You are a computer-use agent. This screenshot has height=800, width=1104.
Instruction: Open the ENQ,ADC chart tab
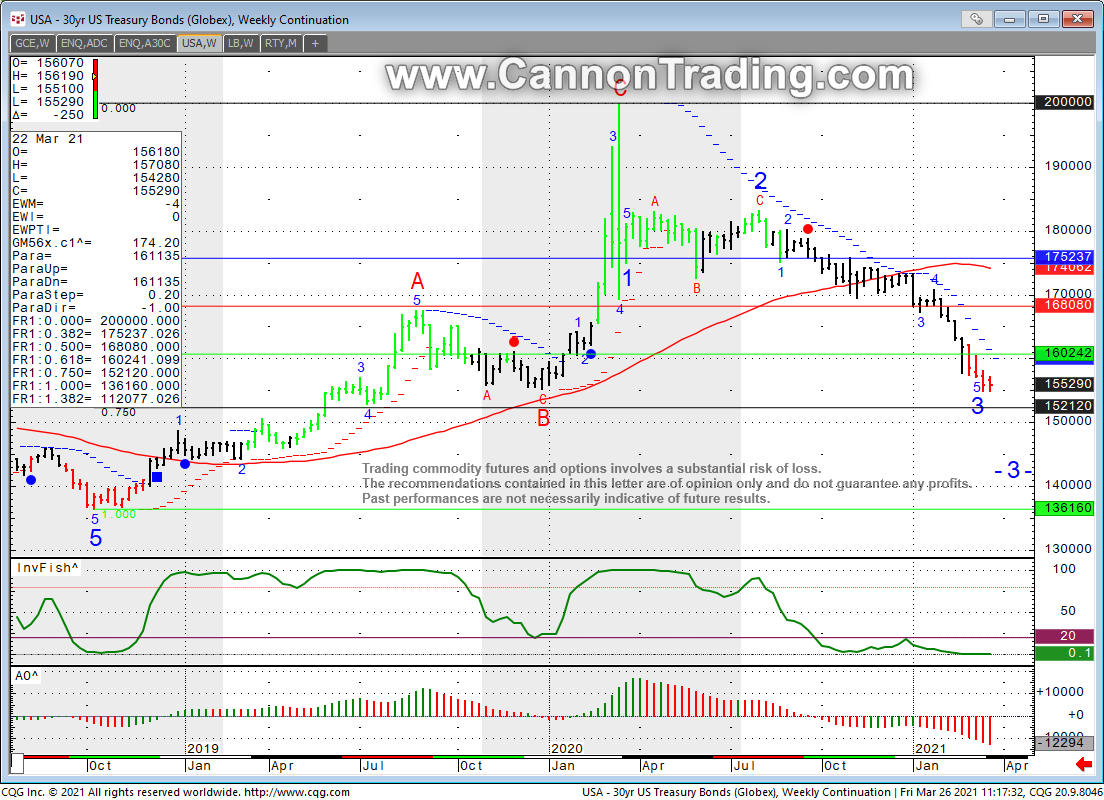click(85, 43)
